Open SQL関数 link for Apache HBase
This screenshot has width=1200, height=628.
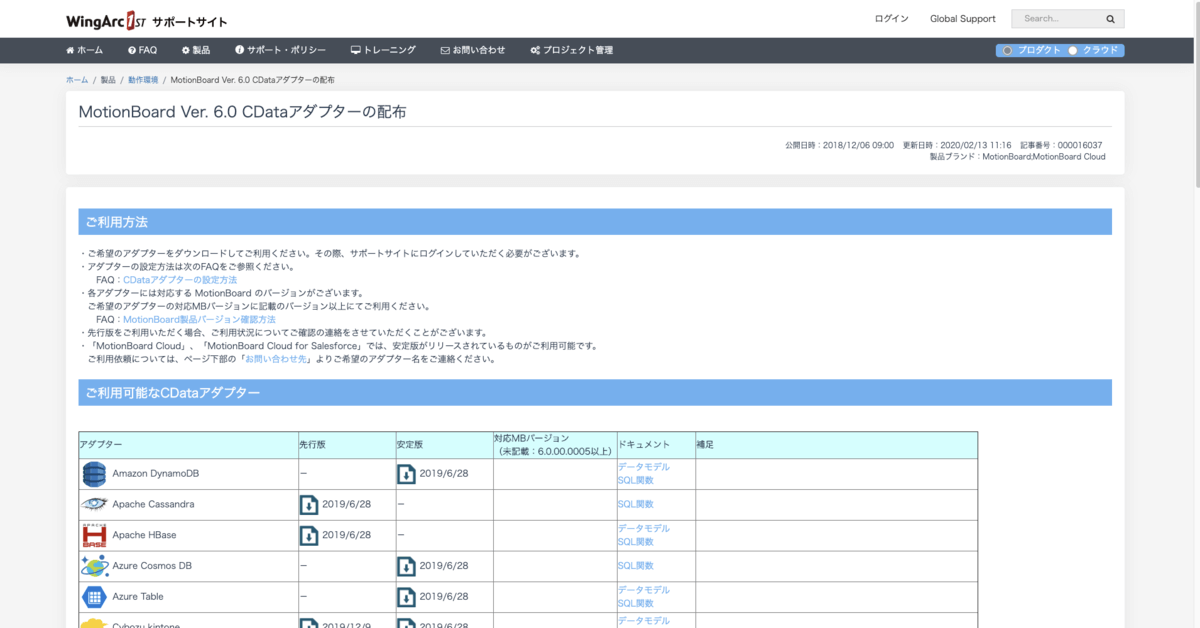pyautogui.click(x=635, y=541)
